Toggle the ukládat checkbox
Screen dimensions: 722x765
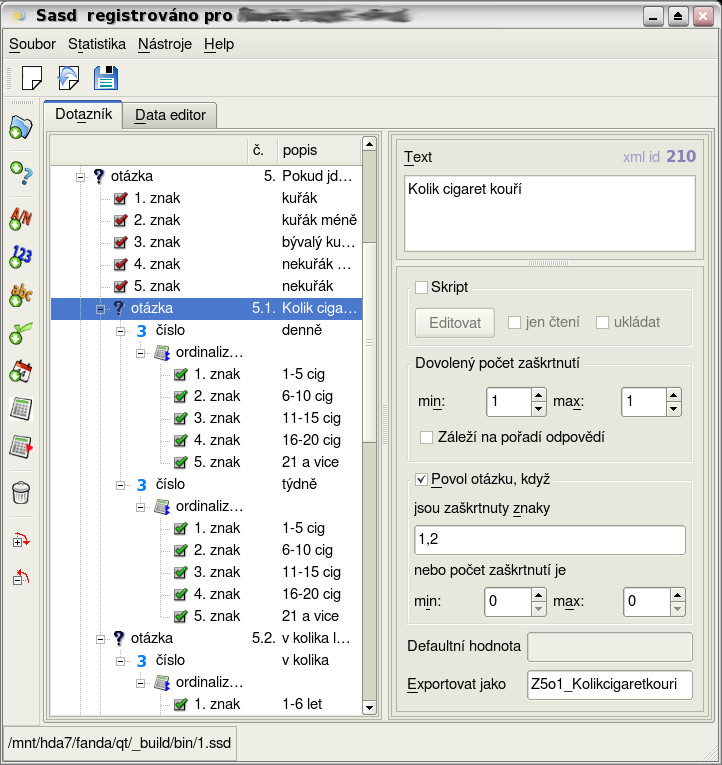602,322
